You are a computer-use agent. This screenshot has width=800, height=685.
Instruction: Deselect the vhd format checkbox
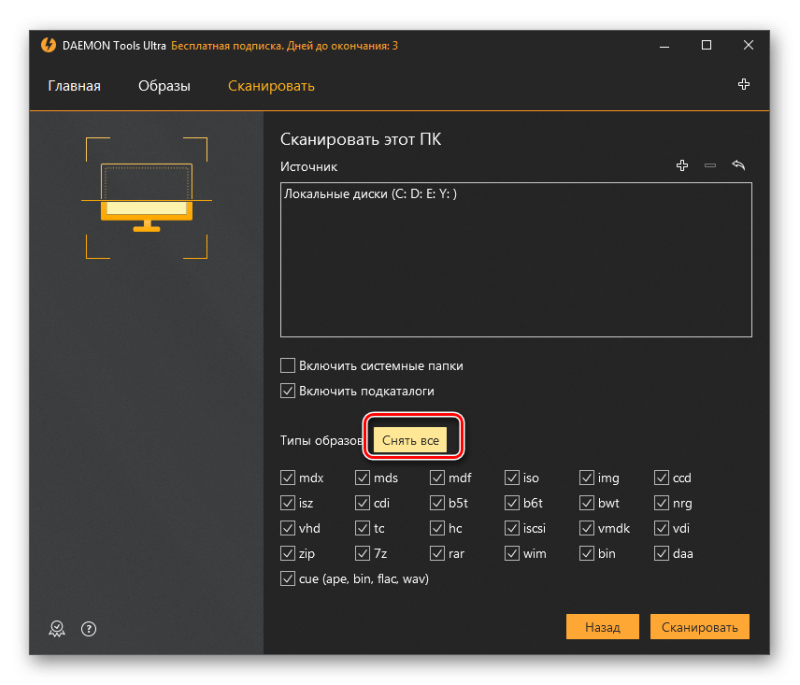pos(288,528)
